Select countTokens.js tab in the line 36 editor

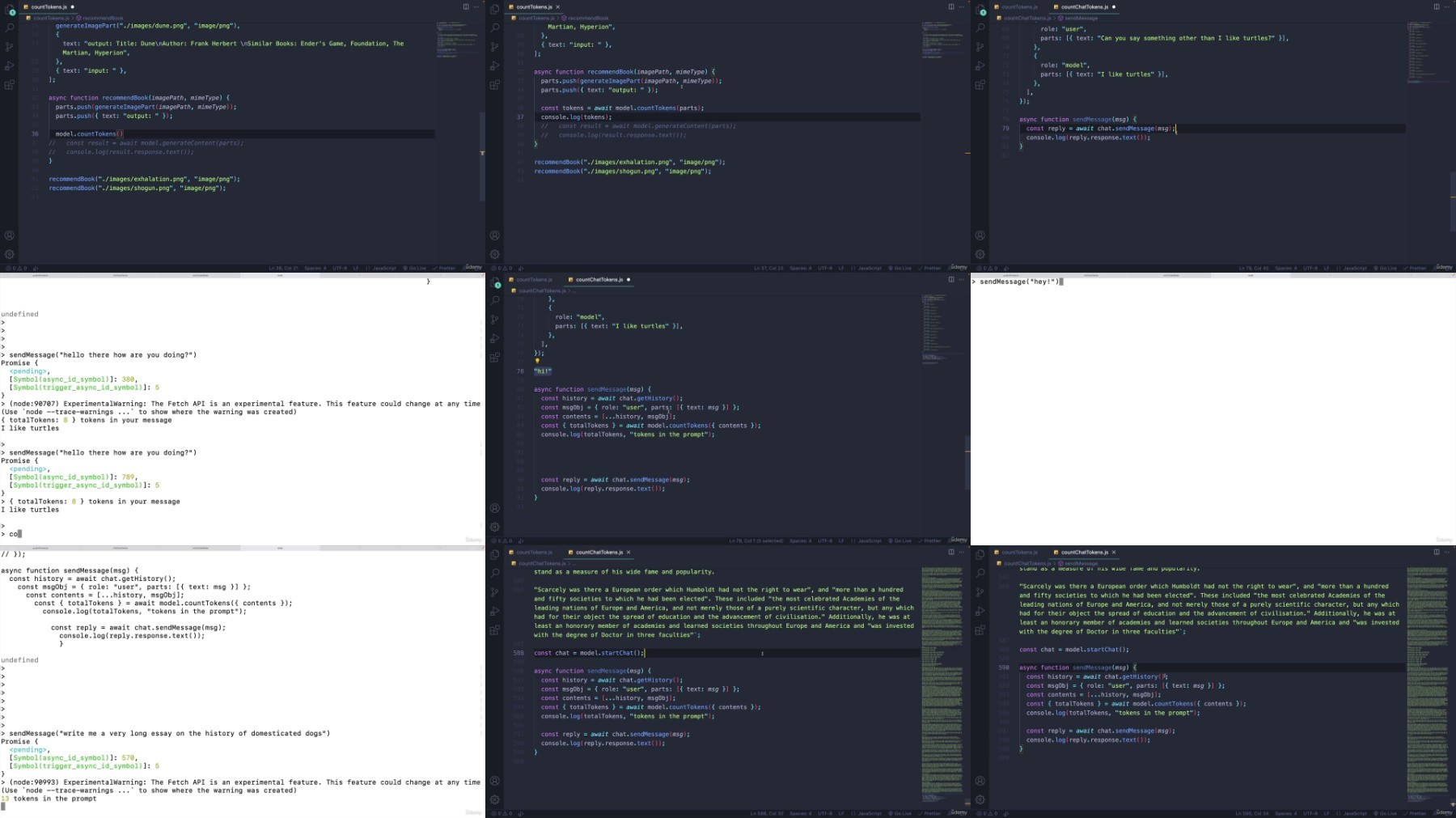(49, 6)
